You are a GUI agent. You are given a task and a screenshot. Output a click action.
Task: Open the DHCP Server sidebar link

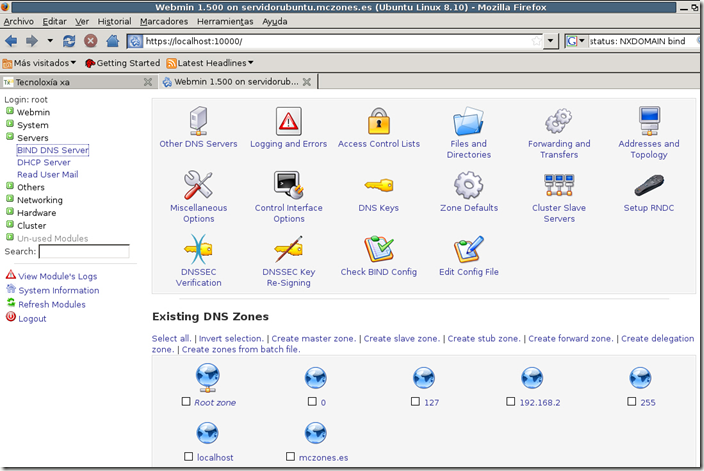pos(44,163)
